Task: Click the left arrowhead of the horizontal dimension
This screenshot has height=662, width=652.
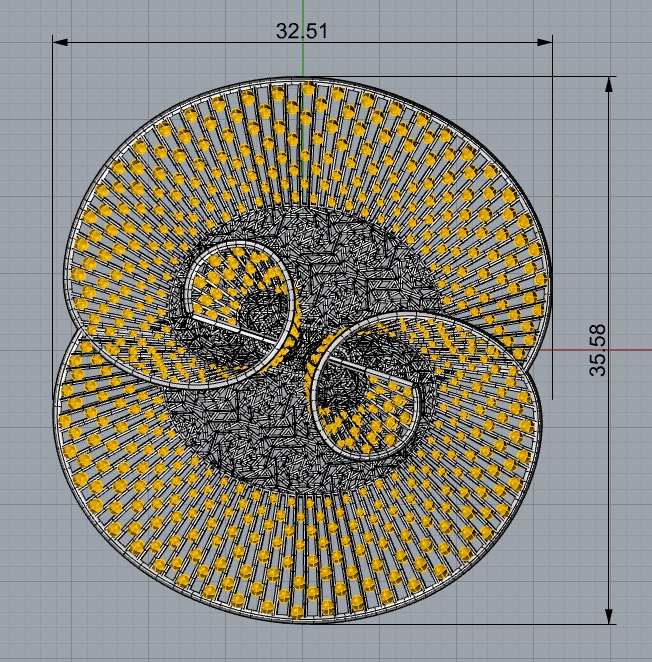Action: point(60,42)
